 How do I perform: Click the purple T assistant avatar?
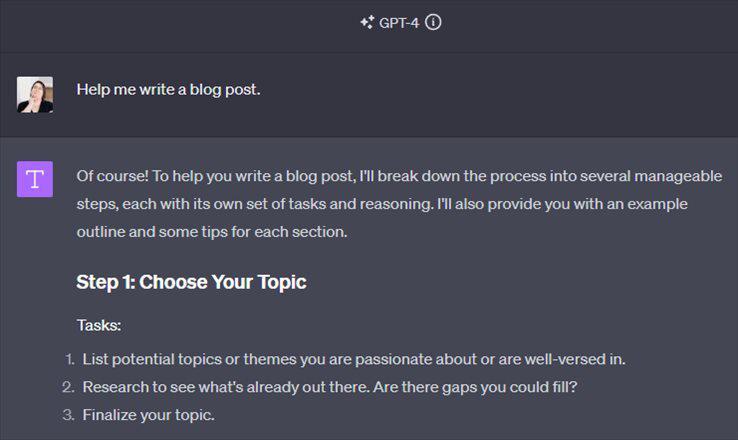[35, 179]
